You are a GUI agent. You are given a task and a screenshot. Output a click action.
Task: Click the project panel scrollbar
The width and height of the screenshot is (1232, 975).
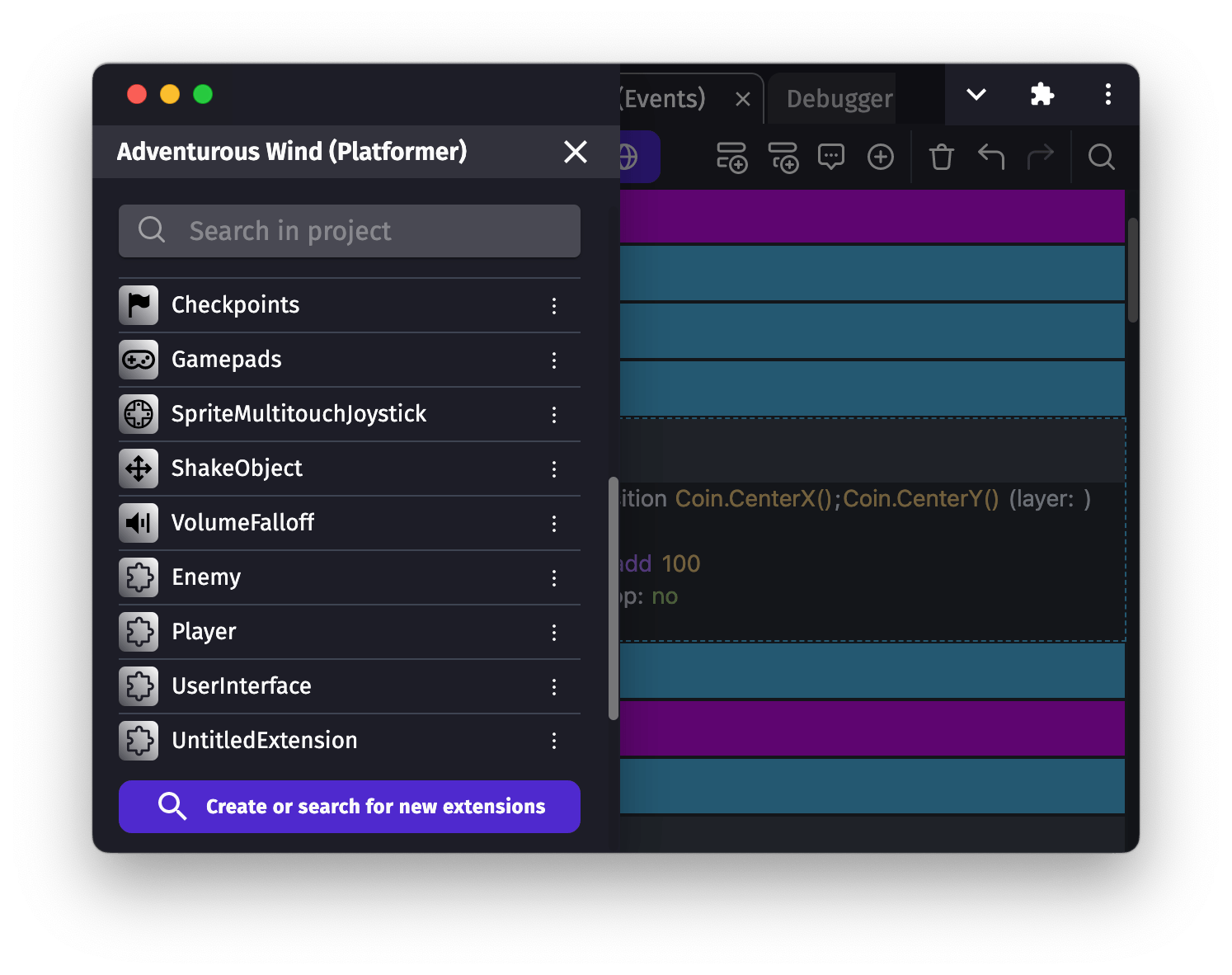[613, 598]
